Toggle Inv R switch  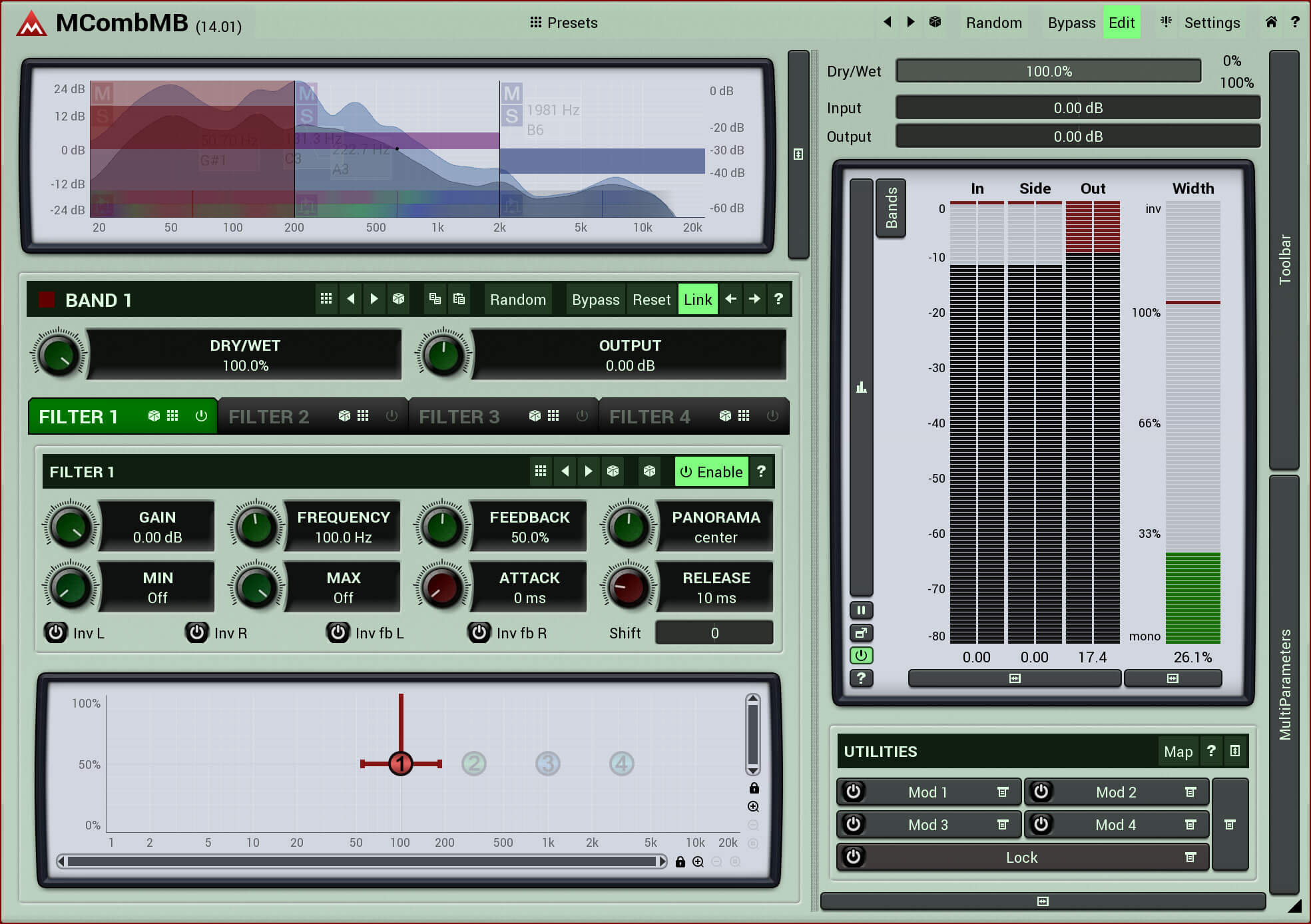(x=197, y=632)
